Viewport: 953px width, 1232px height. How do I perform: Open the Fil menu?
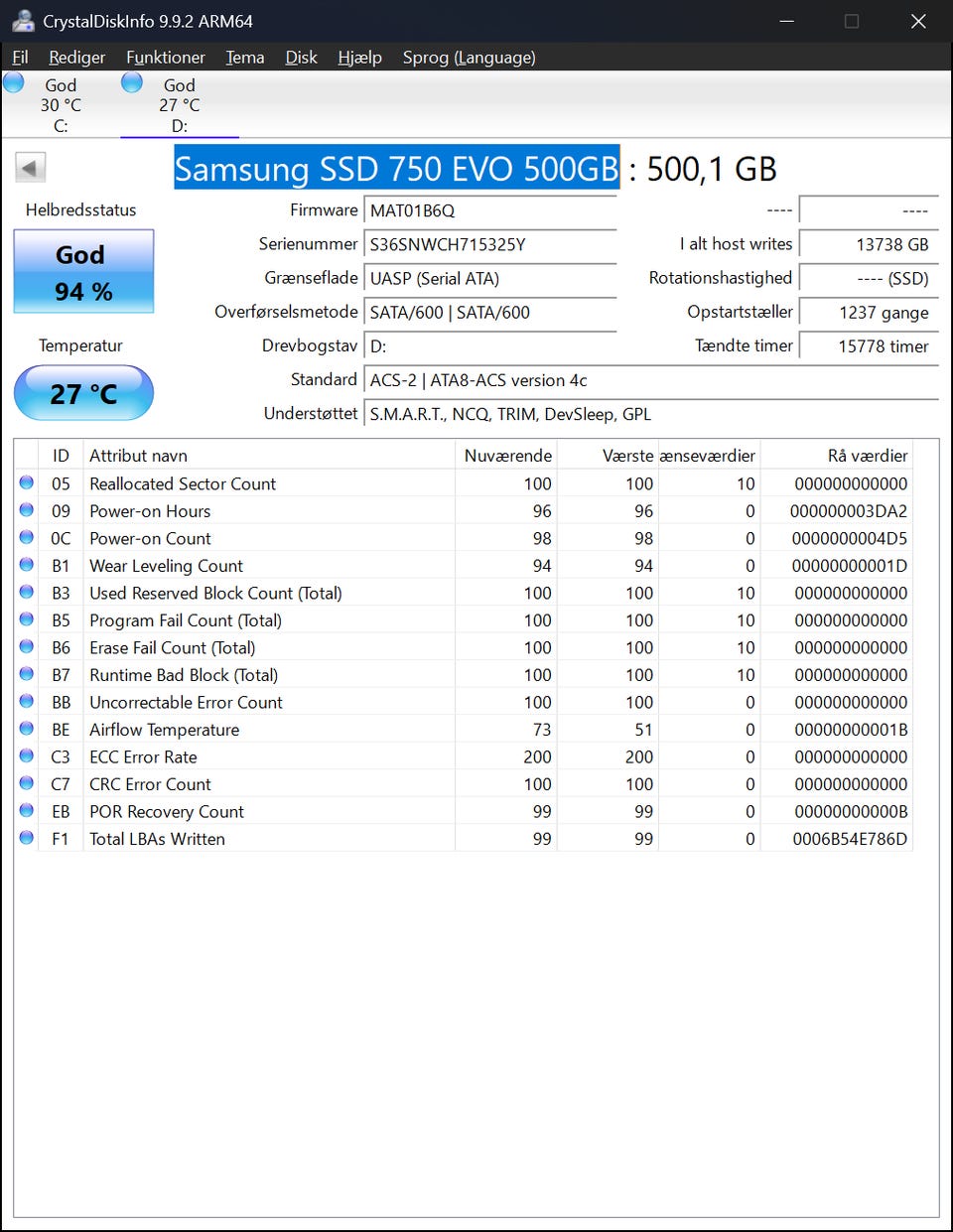(20, 58)
